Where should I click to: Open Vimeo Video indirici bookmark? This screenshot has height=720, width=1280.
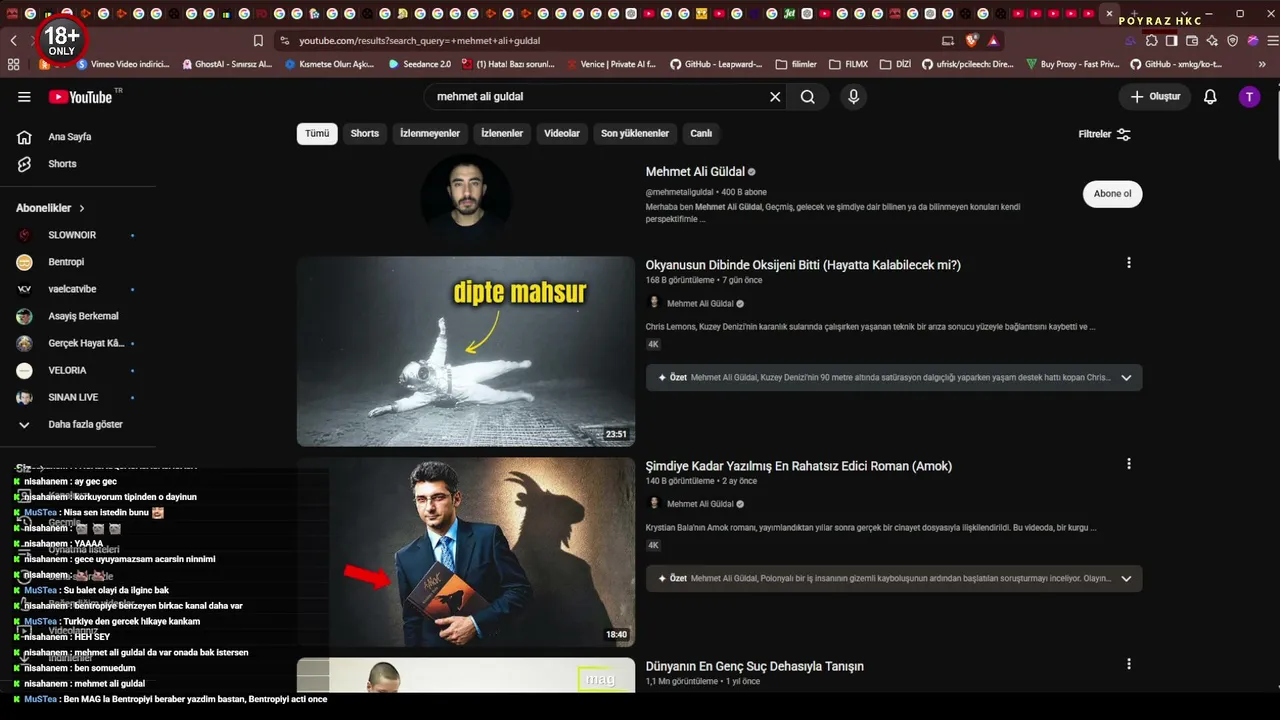(122, 64)
